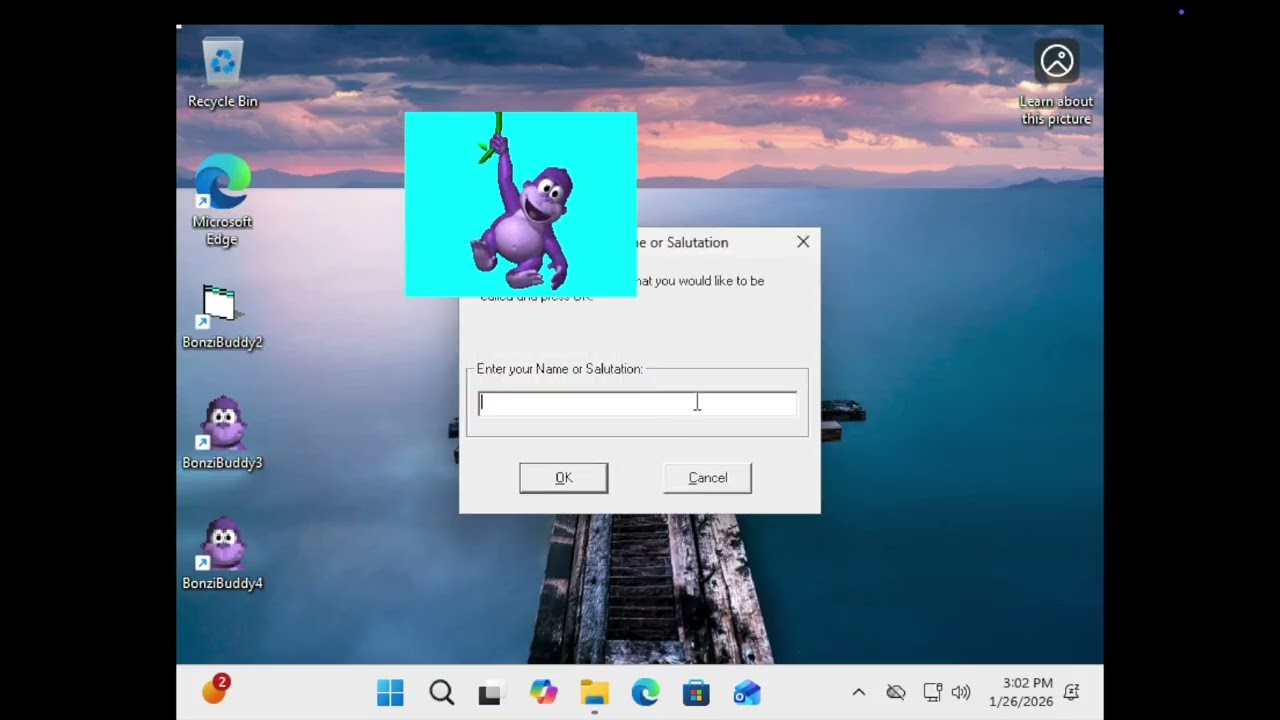Launch Microsoft Edge from the desktop shortcut

pos(222,200)
